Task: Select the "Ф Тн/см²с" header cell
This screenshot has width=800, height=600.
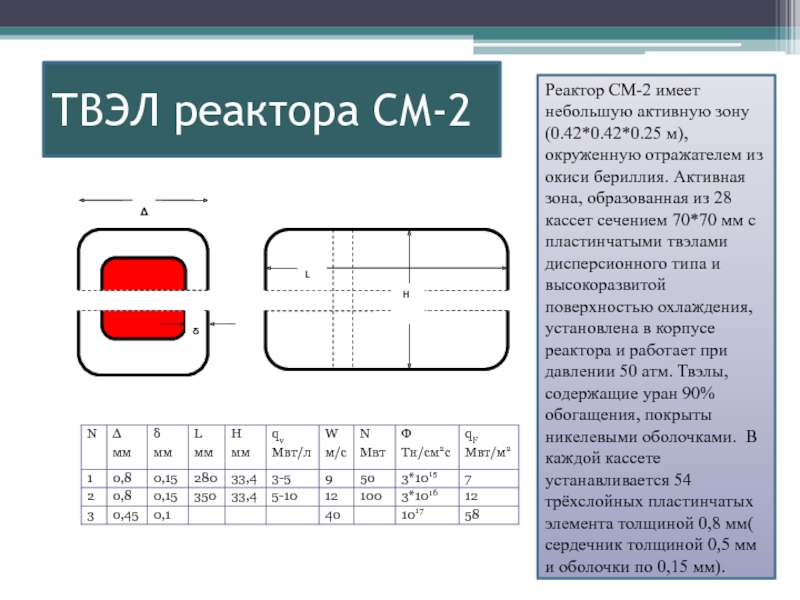Action: coord(427,443)
